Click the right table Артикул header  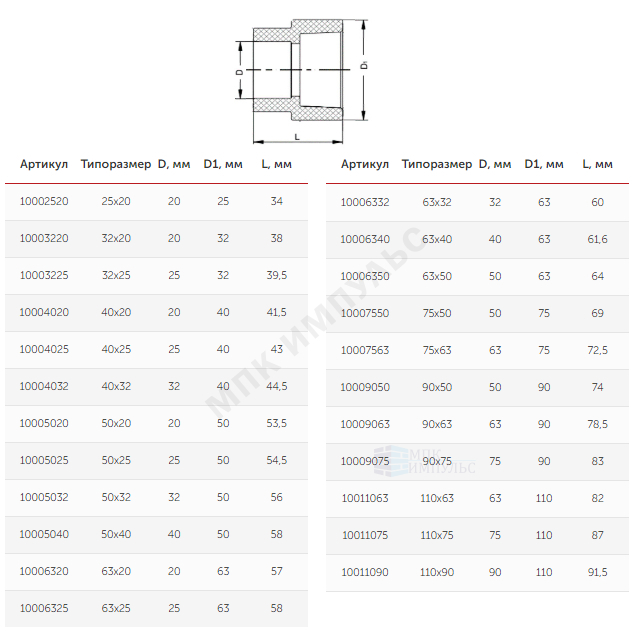pyautogui.click(x=365, y=165)
